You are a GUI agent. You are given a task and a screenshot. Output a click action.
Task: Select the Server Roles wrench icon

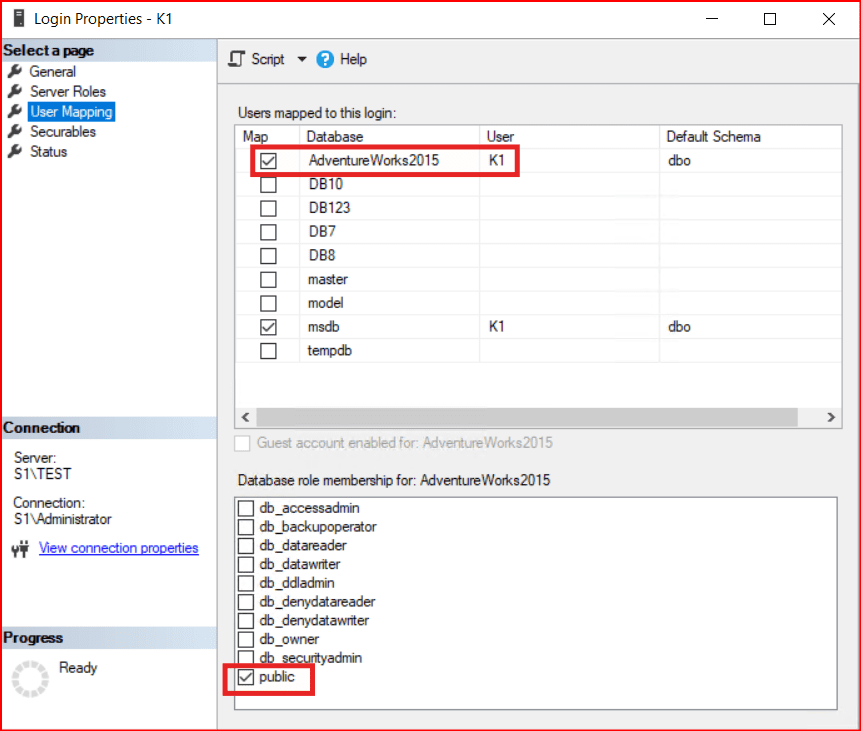(x=15, y=92)
